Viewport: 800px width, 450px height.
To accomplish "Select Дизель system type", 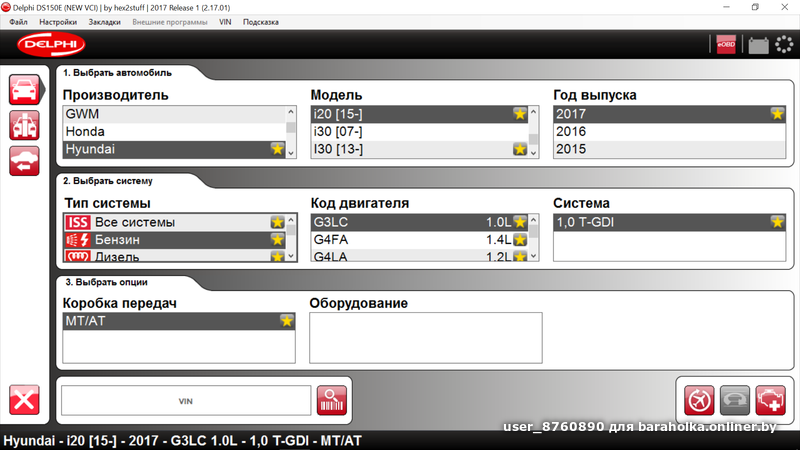I will tap(174, 255).
